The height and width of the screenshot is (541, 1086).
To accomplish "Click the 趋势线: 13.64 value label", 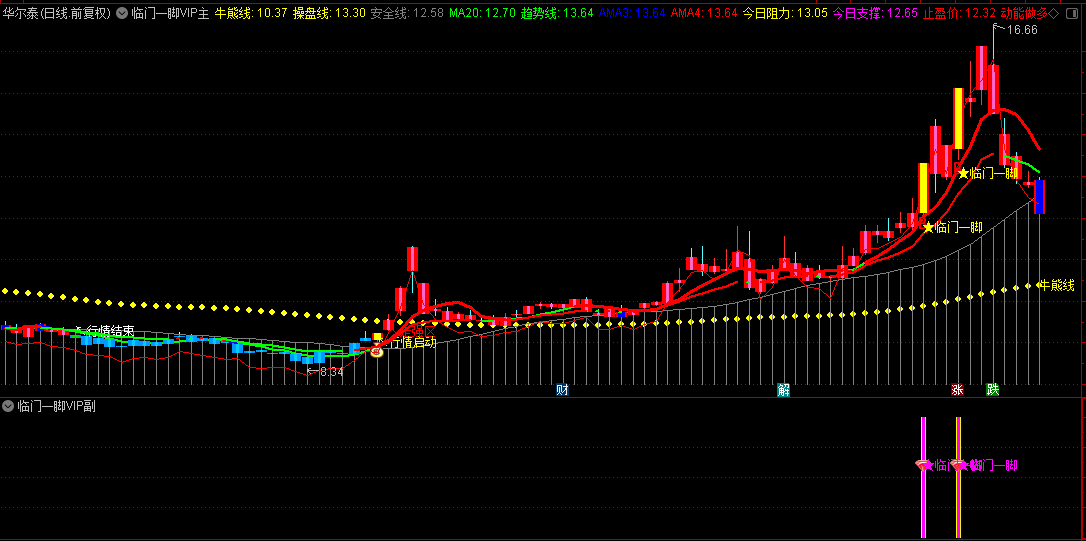I will tap(557, 13).
